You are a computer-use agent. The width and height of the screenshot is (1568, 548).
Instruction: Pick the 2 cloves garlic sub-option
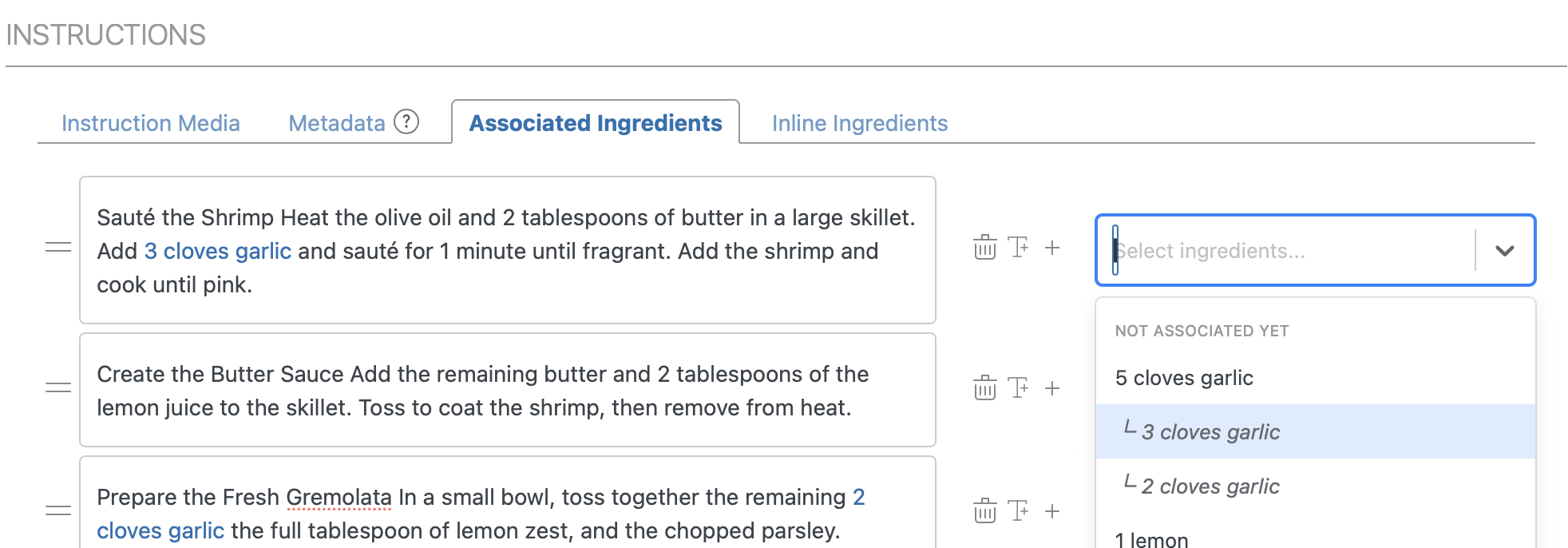pos(1210,486)
